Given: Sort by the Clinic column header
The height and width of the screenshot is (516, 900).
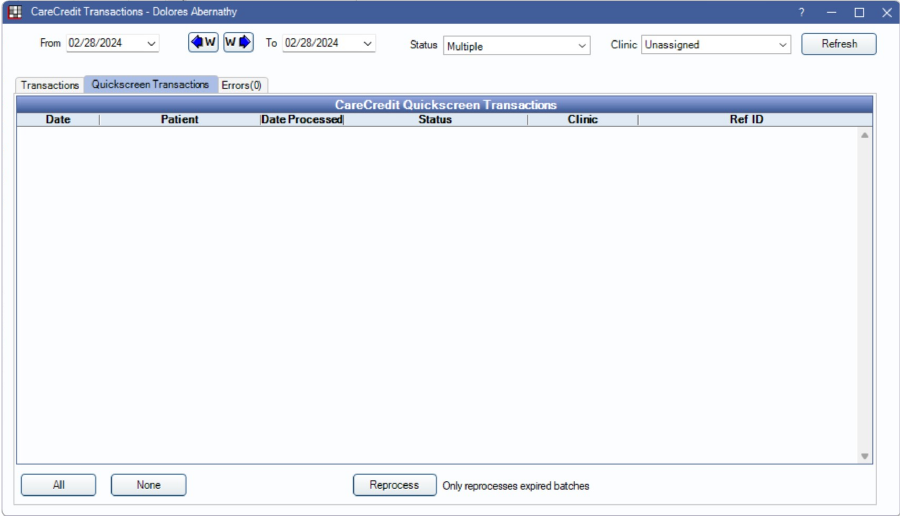Looking at the screenshot, I should click(x=583, y=119).
